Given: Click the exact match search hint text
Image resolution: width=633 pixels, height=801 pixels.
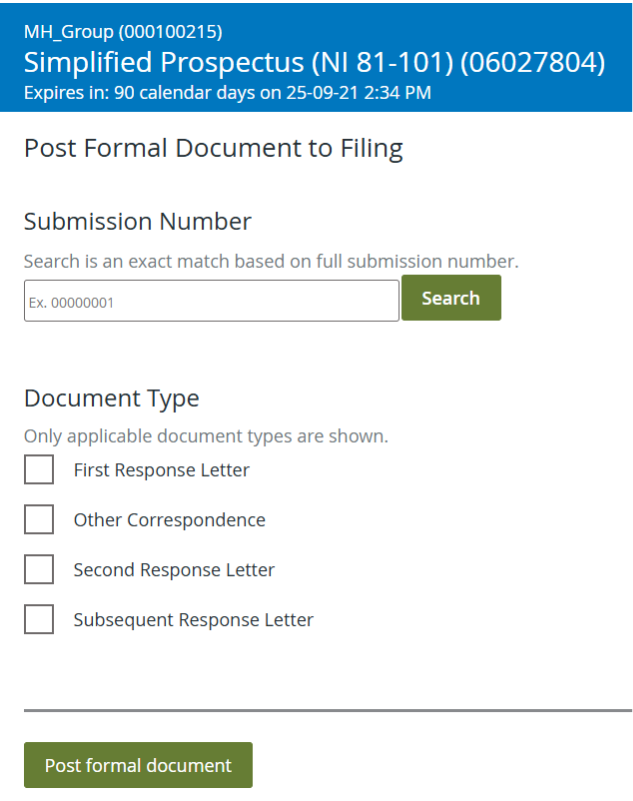Looking at the screenshot, I should 271,262.
